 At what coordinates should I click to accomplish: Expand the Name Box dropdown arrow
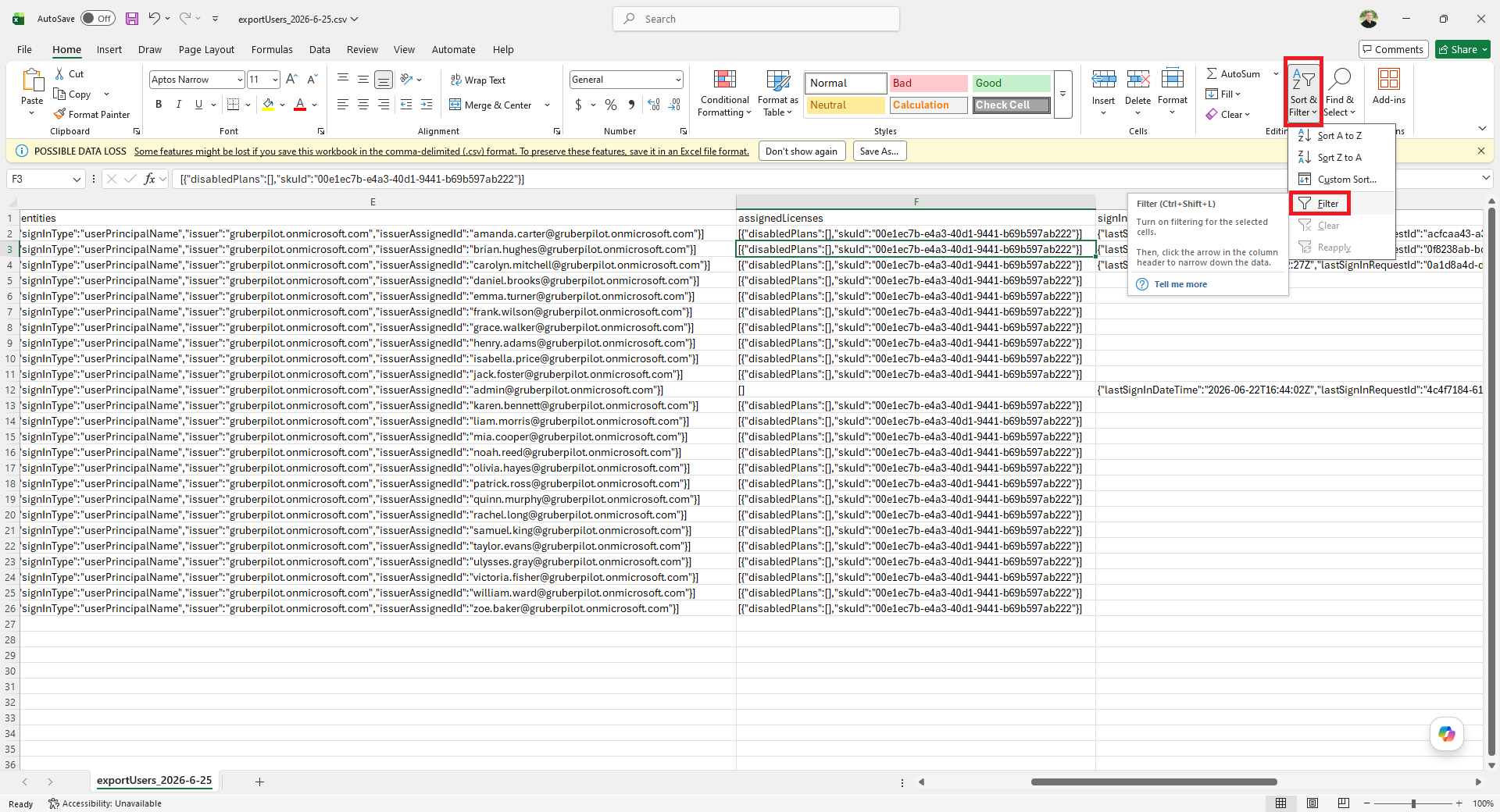pos(77,179)
